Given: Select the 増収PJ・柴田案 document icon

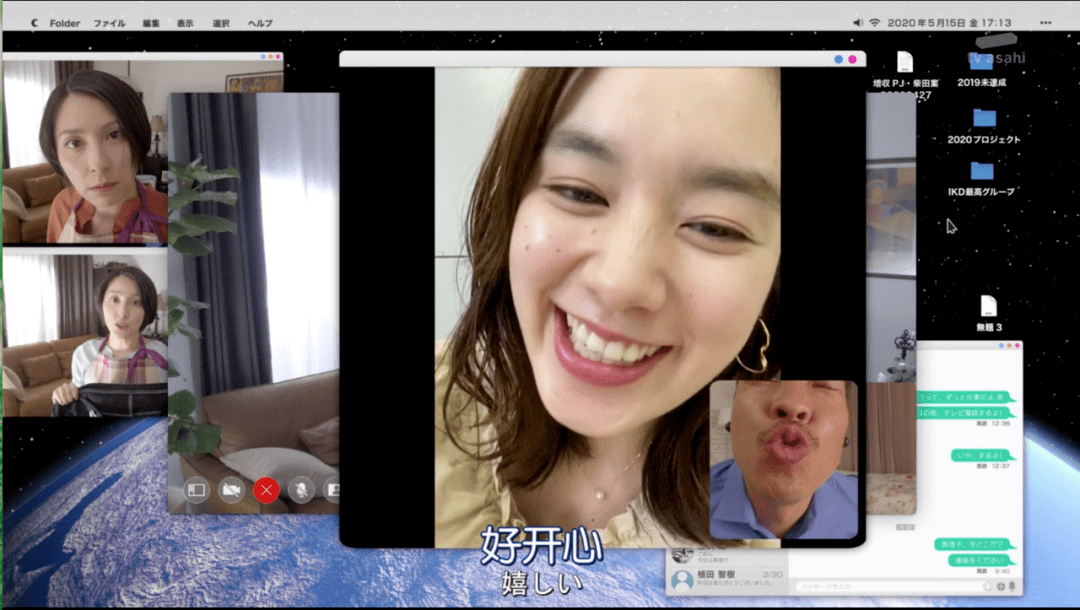Looking at the screenshot, I should [905, 63].
